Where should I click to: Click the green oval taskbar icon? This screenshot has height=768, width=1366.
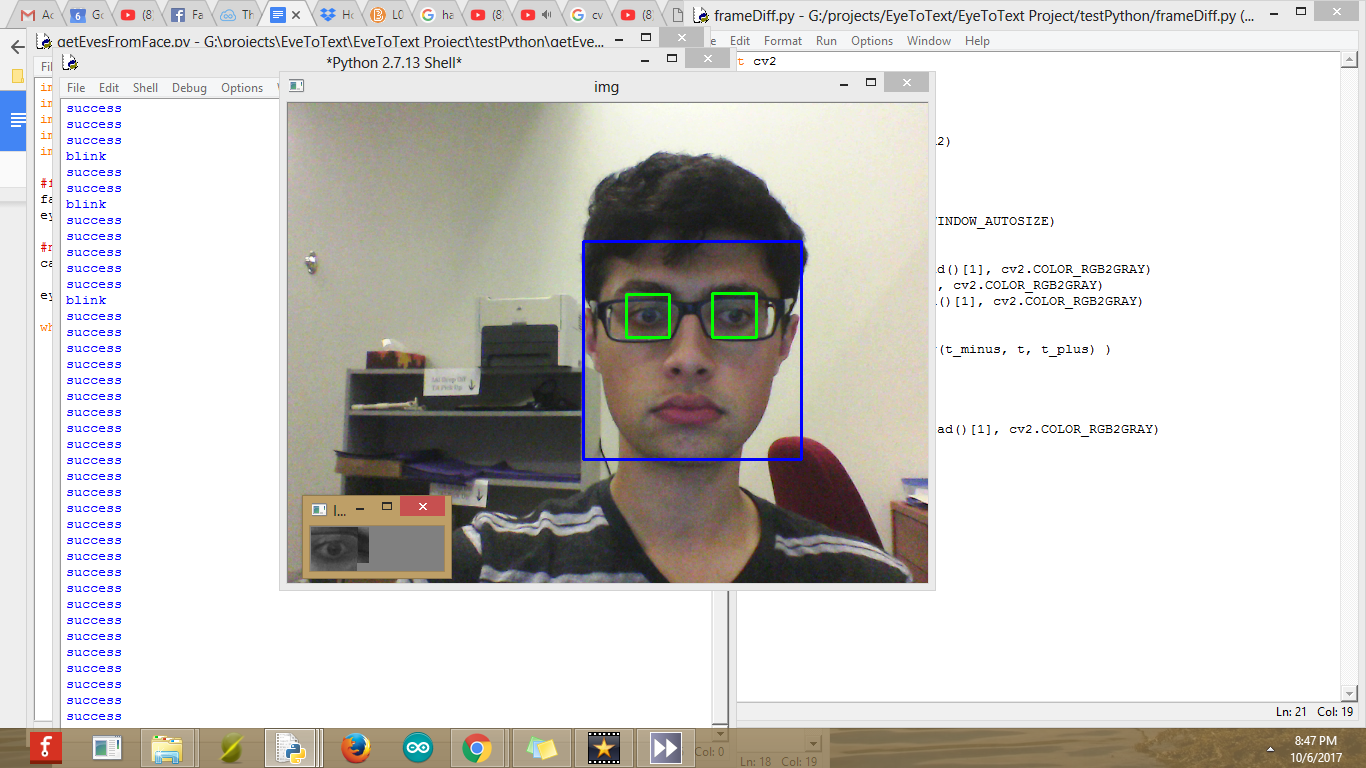point(231,747)
